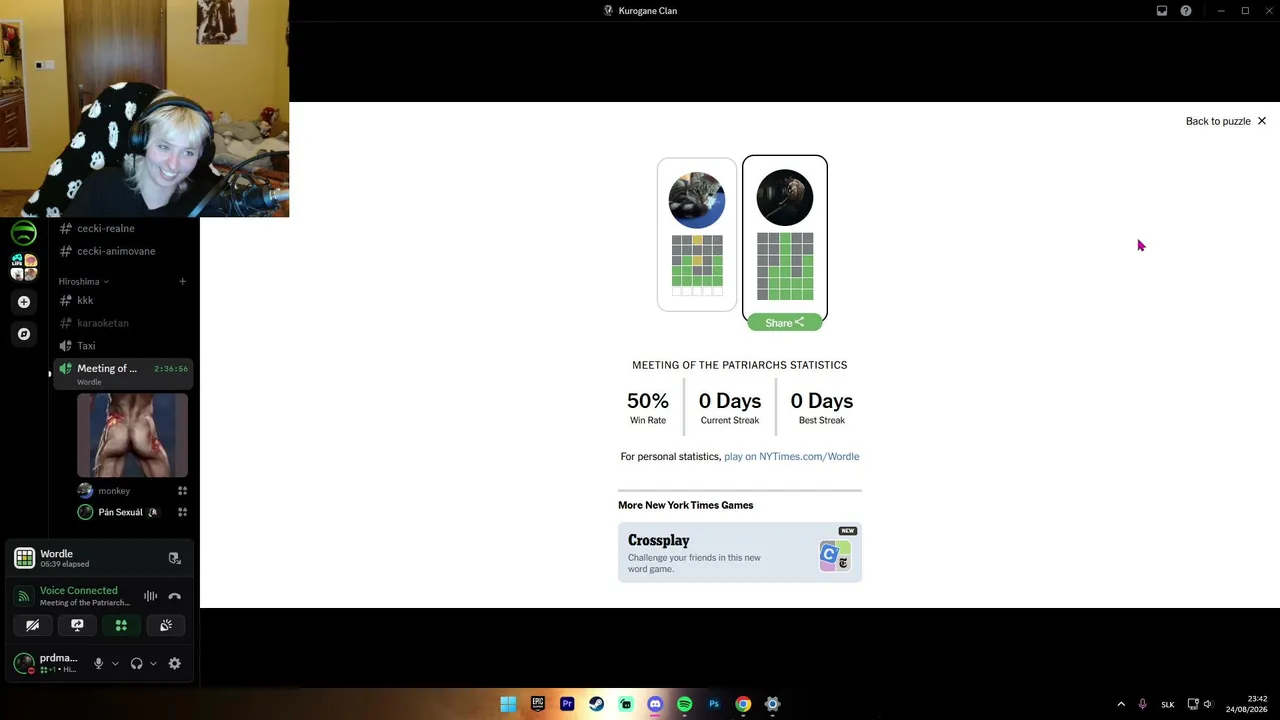The image size is (1280, 720).
Task: Open the prdma user profile panel
Action: (x=48, y=663)
